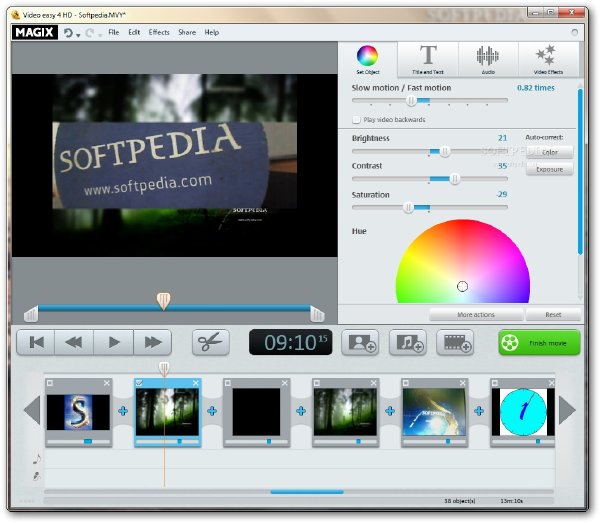Tick the checkbox on the blue globe clip

[x=406, y=383]
